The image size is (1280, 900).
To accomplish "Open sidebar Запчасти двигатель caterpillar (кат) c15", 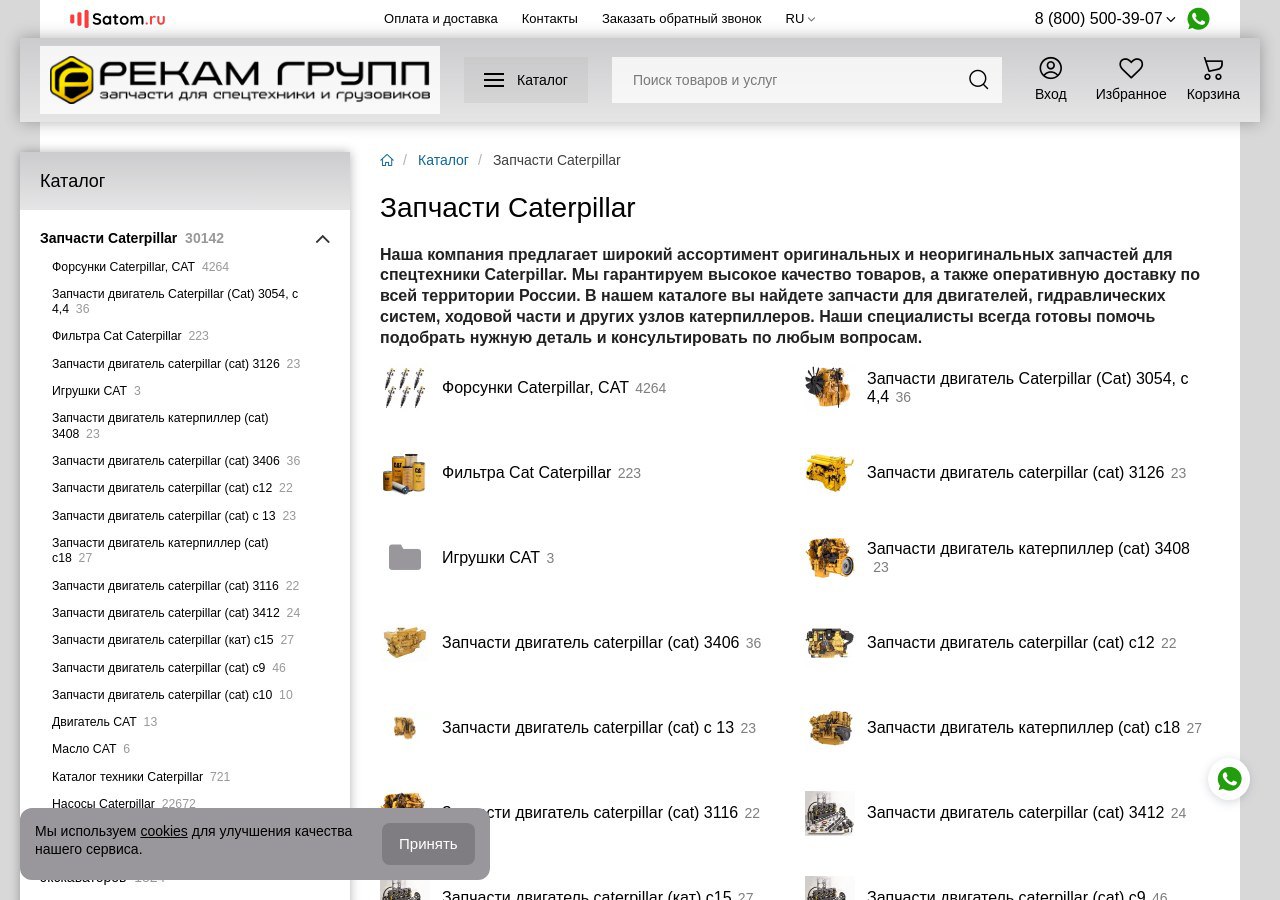I will tap(163, 640).
